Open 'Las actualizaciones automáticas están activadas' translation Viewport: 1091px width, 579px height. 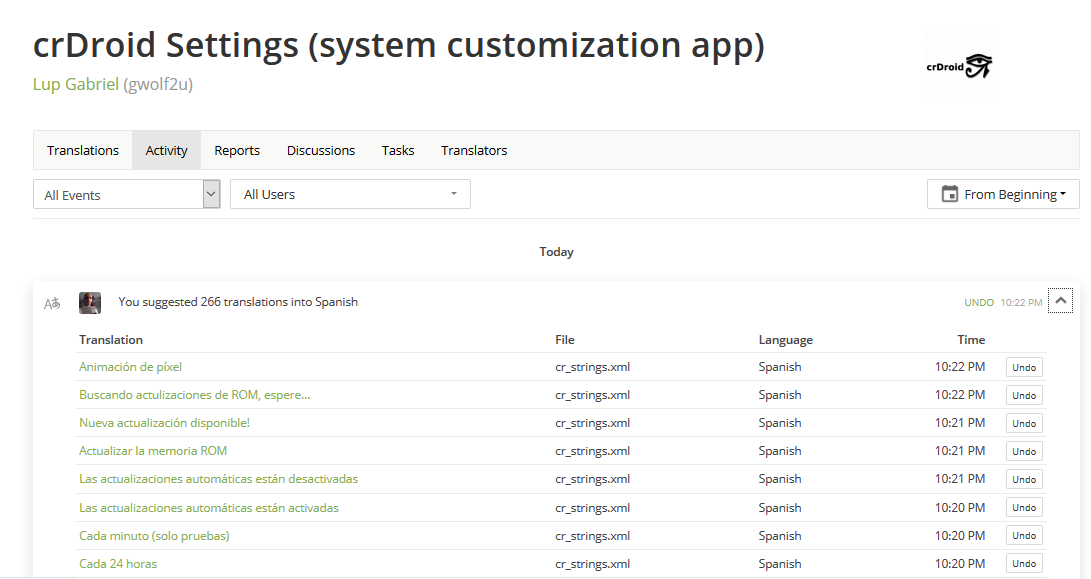pyautogui.click(x=209, y=507)
